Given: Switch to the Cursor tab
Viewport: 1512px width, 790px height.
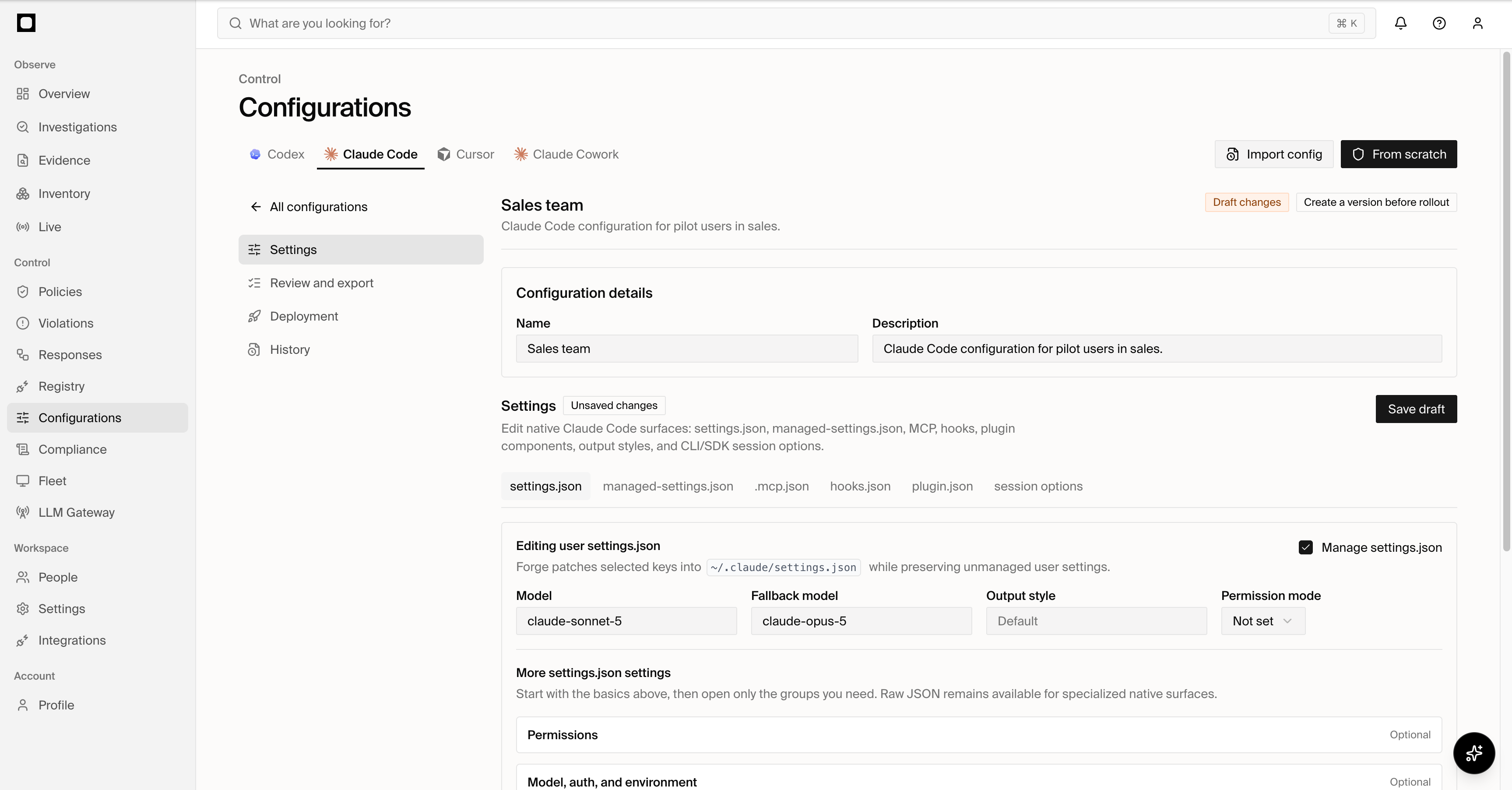Looking at the screenshot, I should 466,154.
